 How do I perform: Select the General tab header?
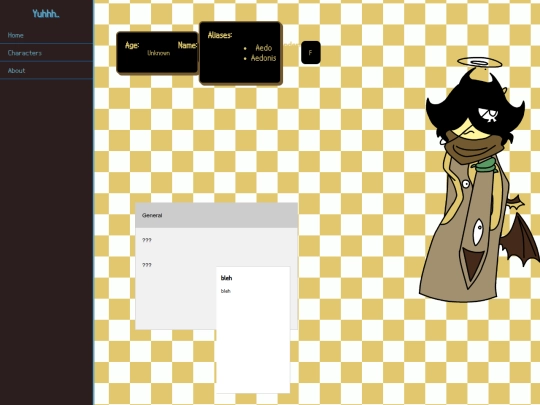click(216, 215)
